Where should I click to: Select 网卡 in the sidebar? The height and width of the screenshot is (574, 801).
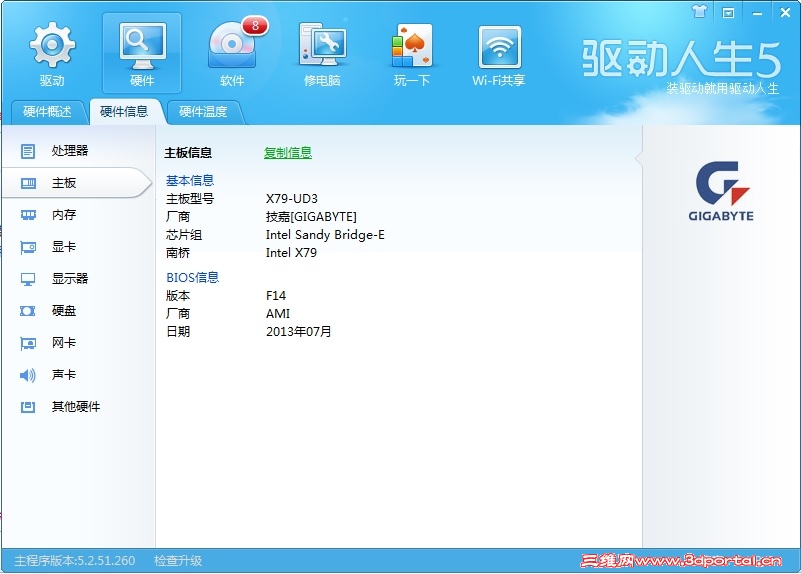64,343
